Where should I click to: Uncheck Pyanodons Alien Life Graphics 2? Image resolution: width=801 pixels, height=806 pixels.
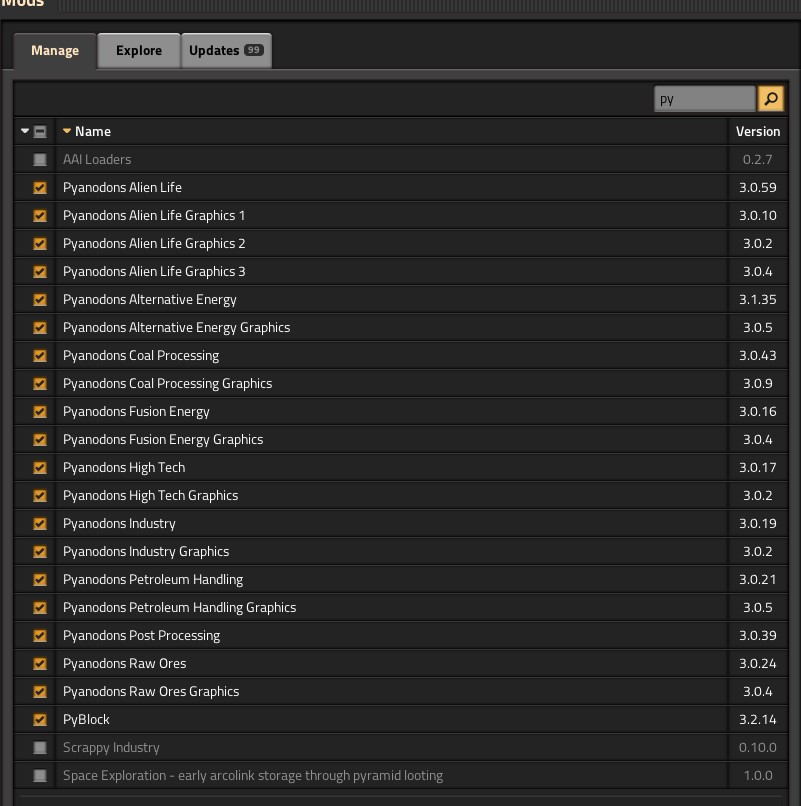40,244
